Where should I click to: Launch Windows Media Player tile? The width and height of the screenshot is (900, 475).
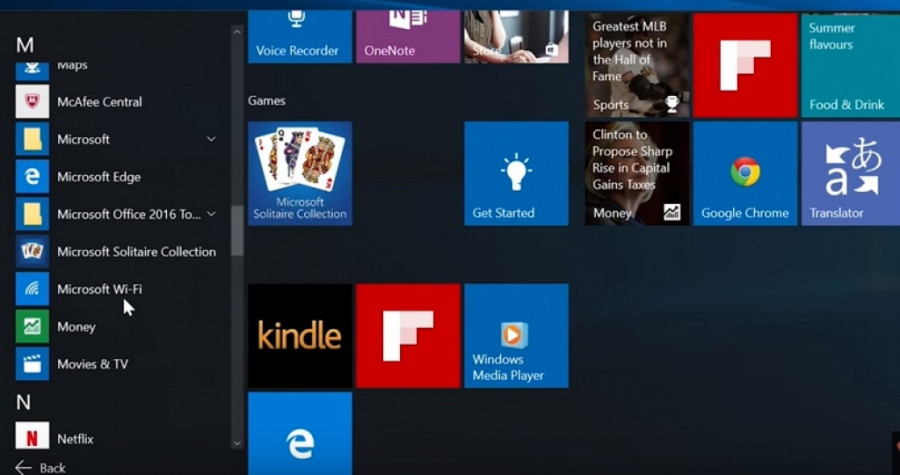coord(516,336)
